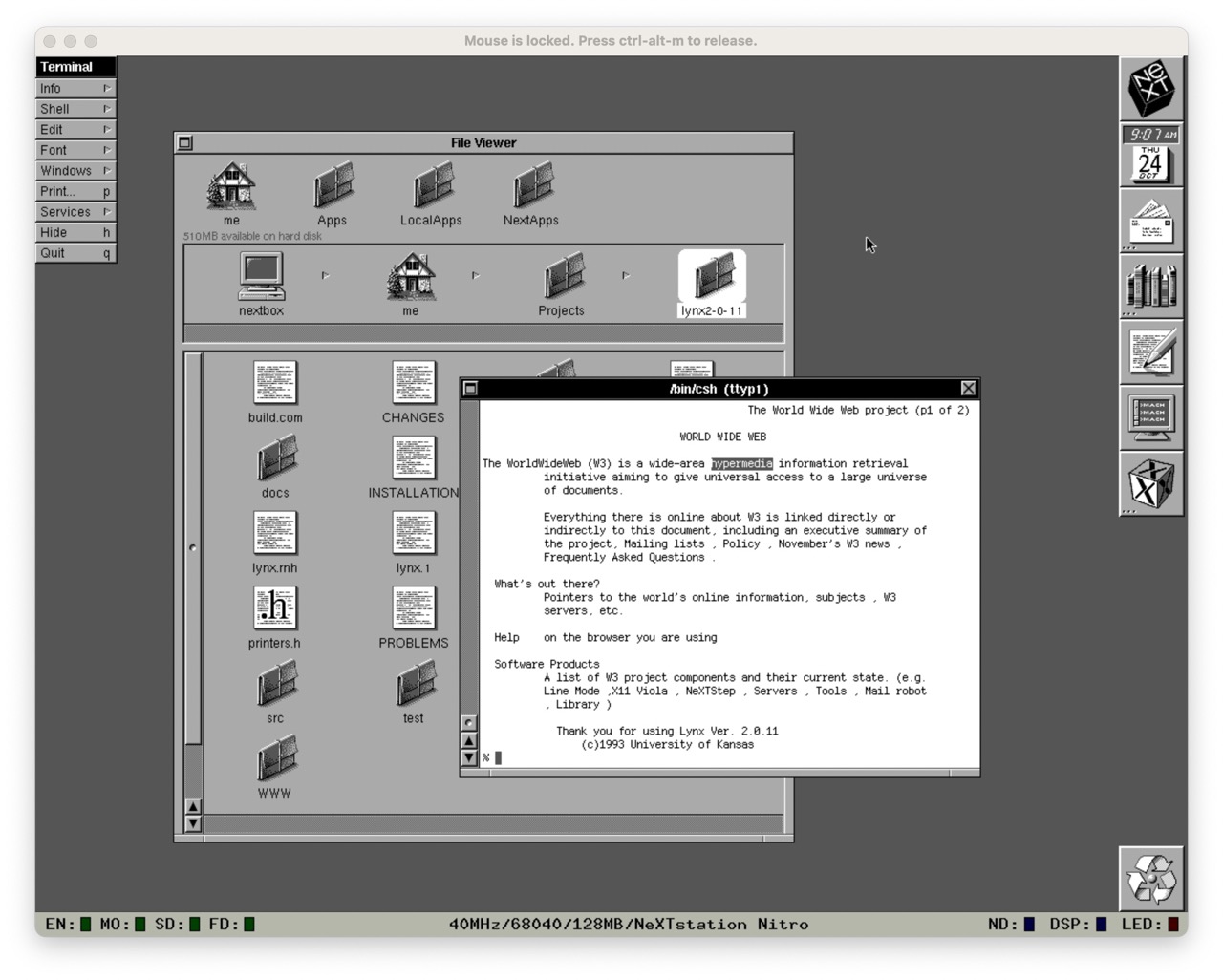Click the 'Software Products' line in terminal
This screenshot has height=980, width=1223.
(547, 665)
